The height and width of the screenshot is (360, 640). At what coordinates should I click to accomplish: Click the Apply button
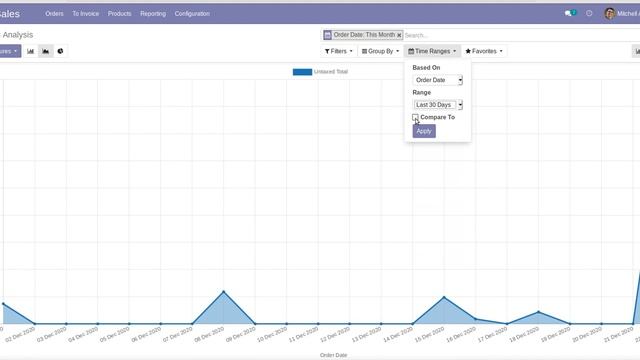(x=424, y=131)
